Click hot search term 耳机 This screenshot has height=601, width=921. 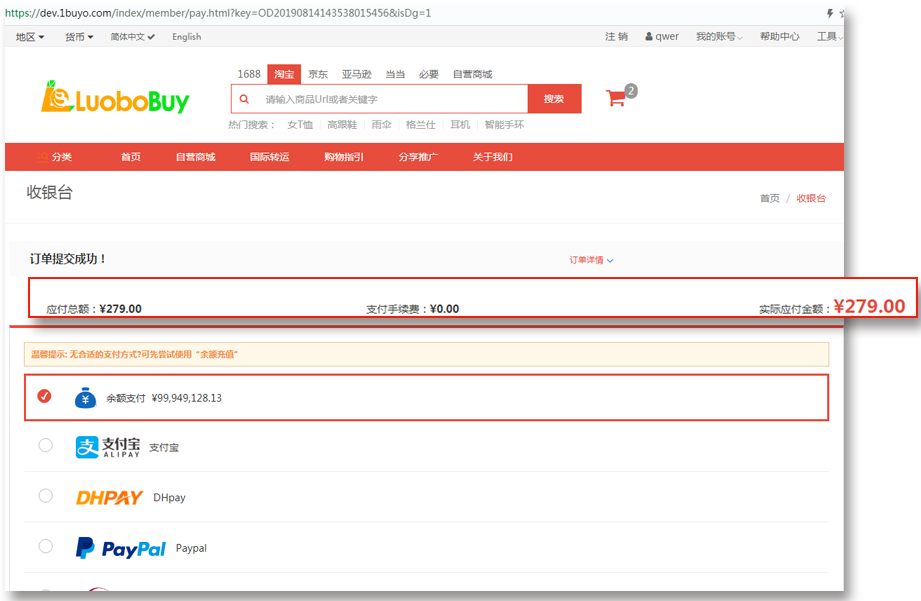click(x=460, y=125)
